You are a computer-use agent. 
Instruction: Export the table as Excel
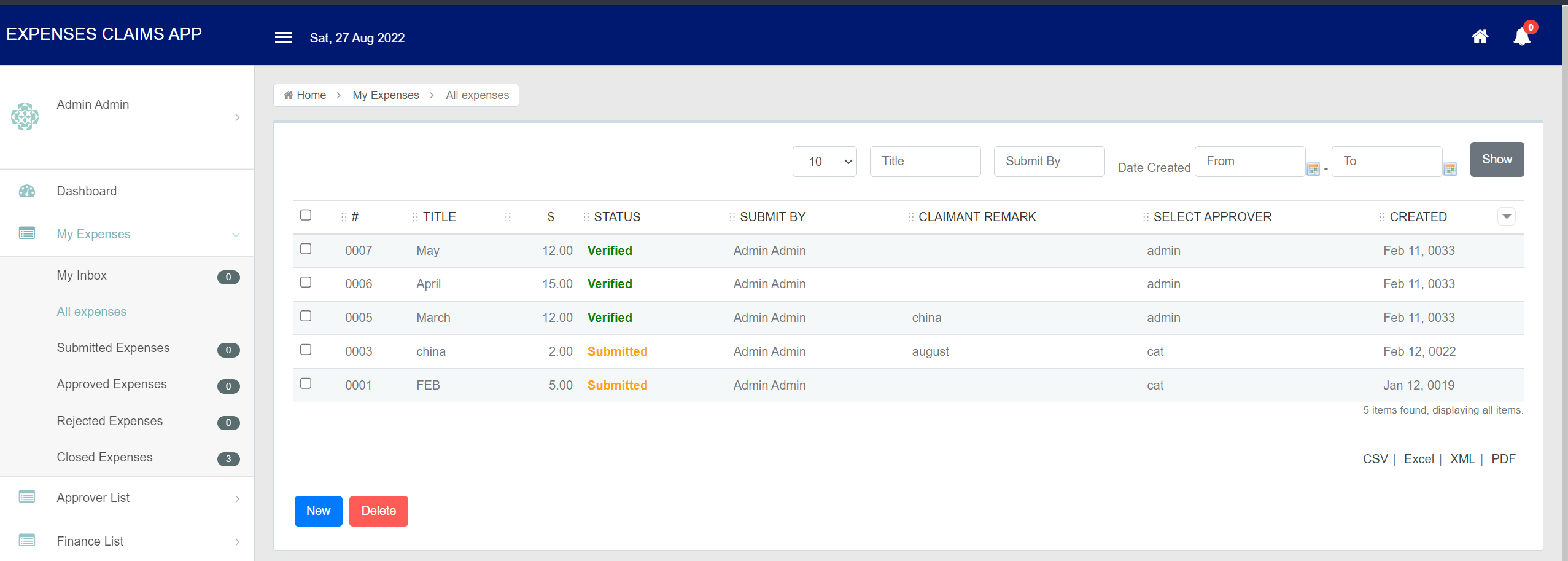click(x=1419, y=459)
